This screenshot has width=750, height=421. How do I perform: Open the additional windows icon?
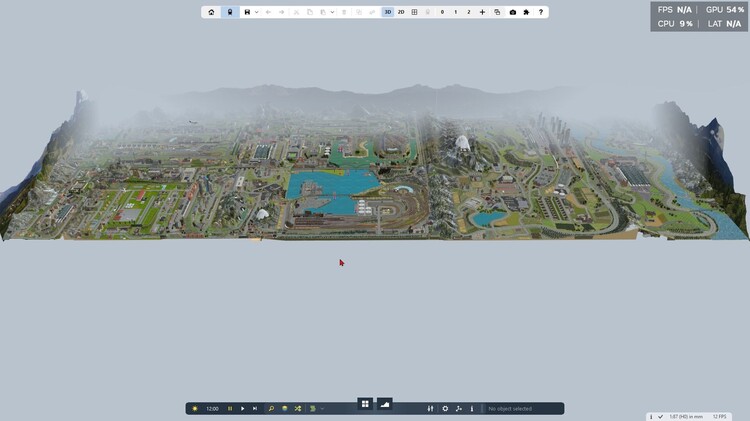coord(497,12)
